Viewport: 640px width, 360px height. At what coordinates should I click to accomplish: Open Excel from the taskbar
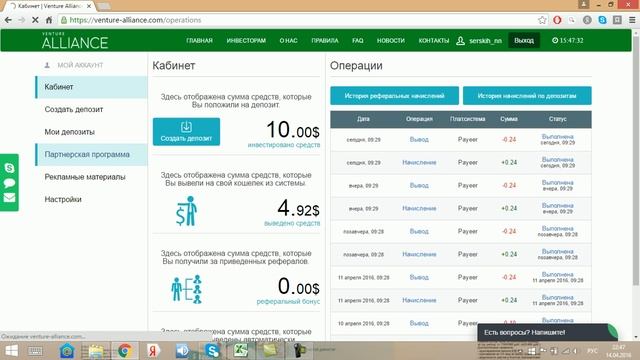[241, 351]
